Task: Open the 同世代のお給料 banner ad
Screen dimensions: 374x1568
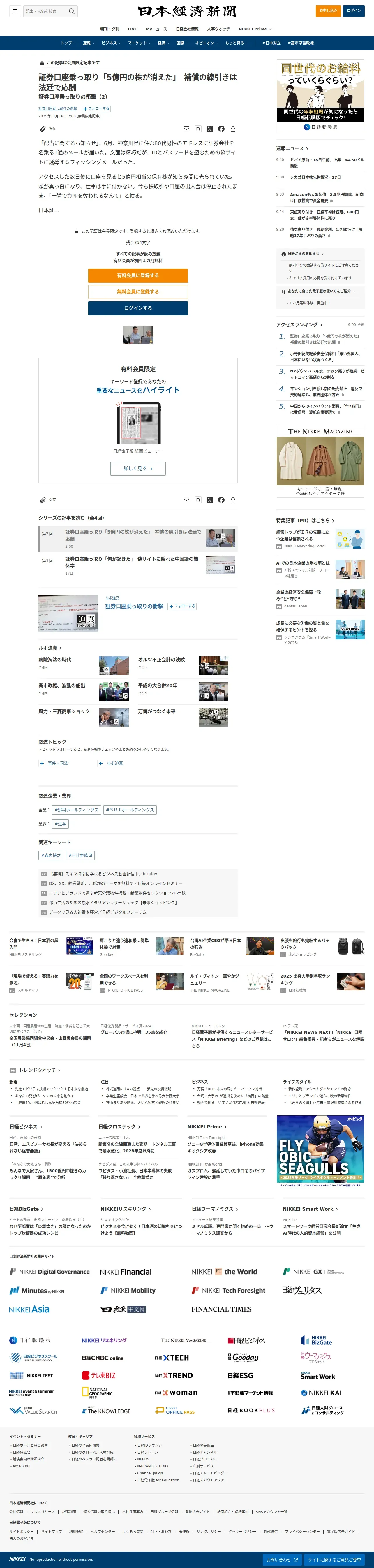Action: pyautogui.click(x=320, y=96)
